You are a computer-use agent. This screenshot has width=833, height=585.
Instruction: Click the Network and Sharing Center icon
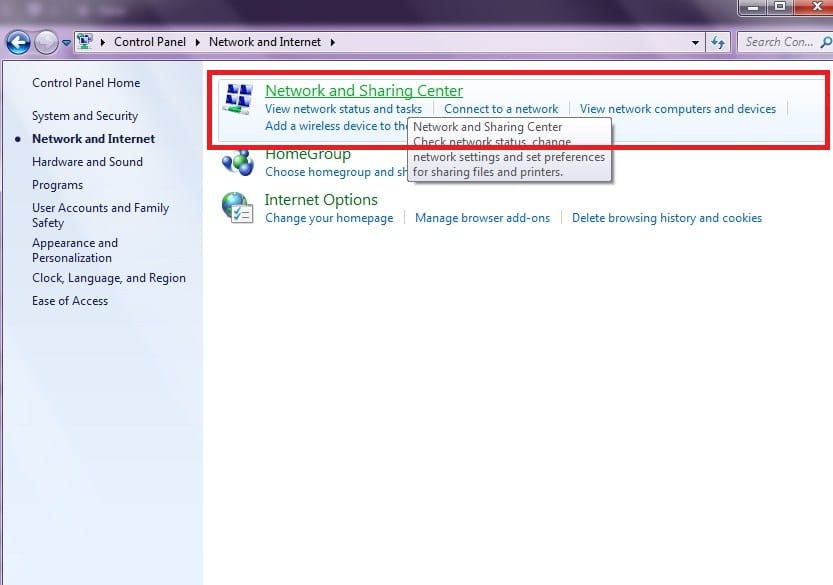pyautogui.click(x=237, y=99)
